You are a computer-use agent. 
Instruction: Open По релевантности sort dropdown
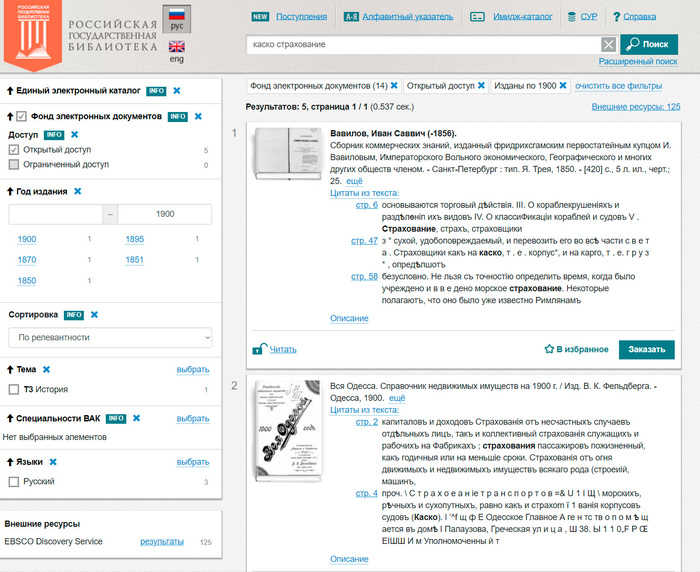110,338
